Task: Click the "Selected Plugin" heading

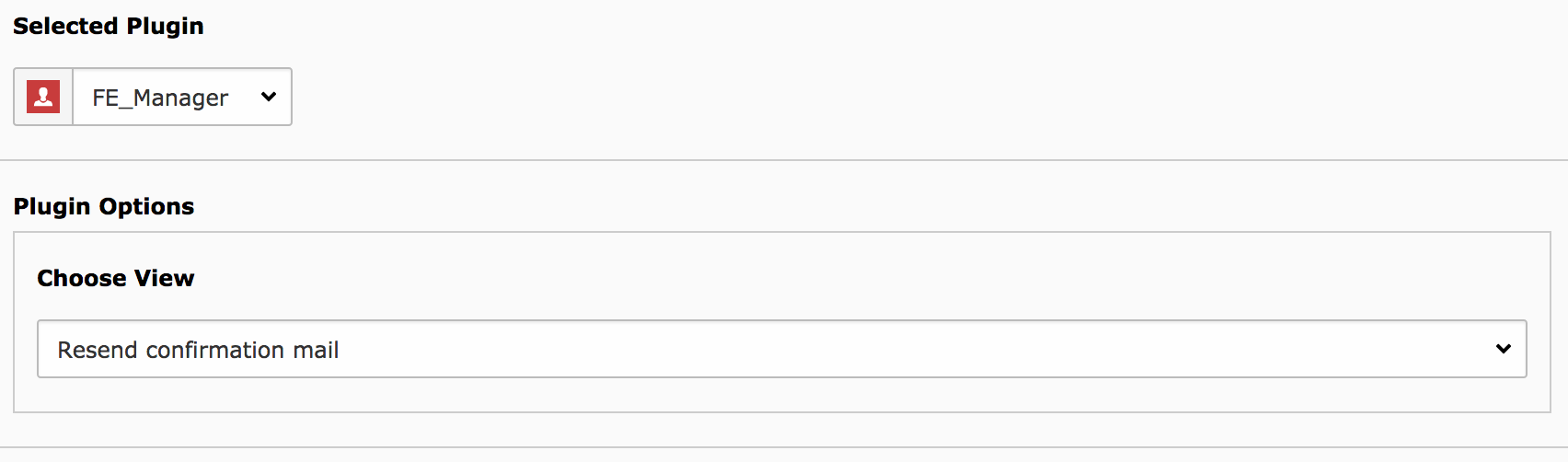Action: tap(109, 26)
